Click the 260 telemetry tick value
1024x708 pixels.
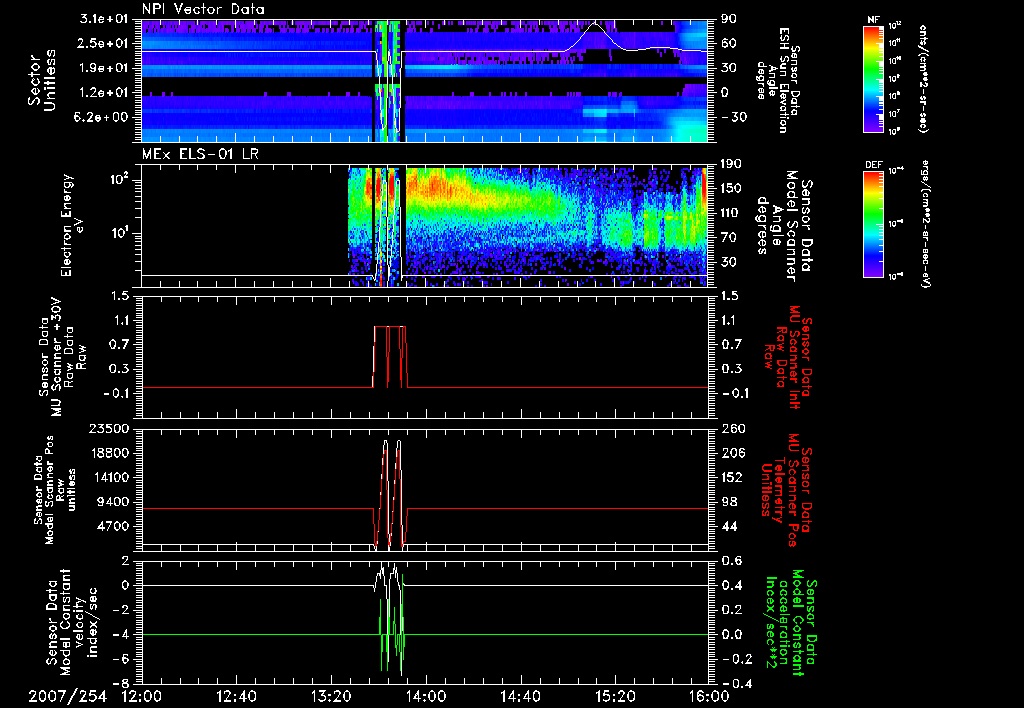pyautogui.click(x=732, y=428)
